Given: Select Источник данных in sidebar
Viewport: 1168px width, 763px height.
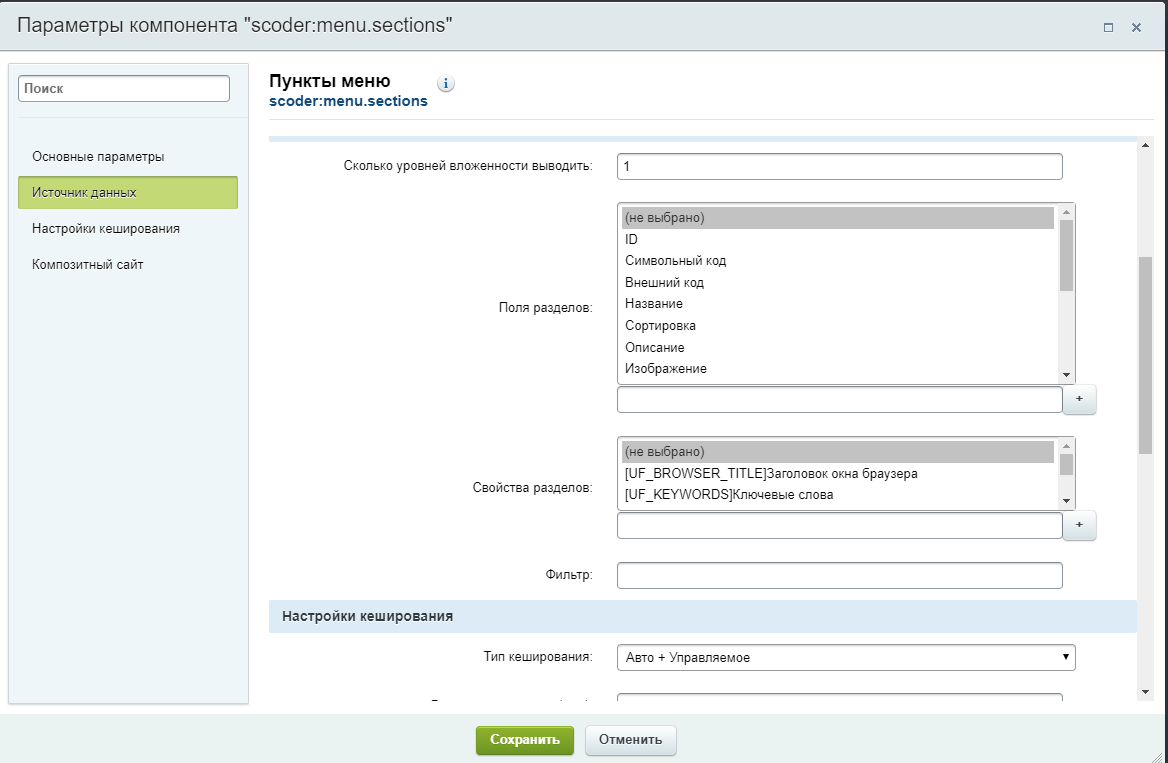Looking at the screenshot, I should point(127,192).
